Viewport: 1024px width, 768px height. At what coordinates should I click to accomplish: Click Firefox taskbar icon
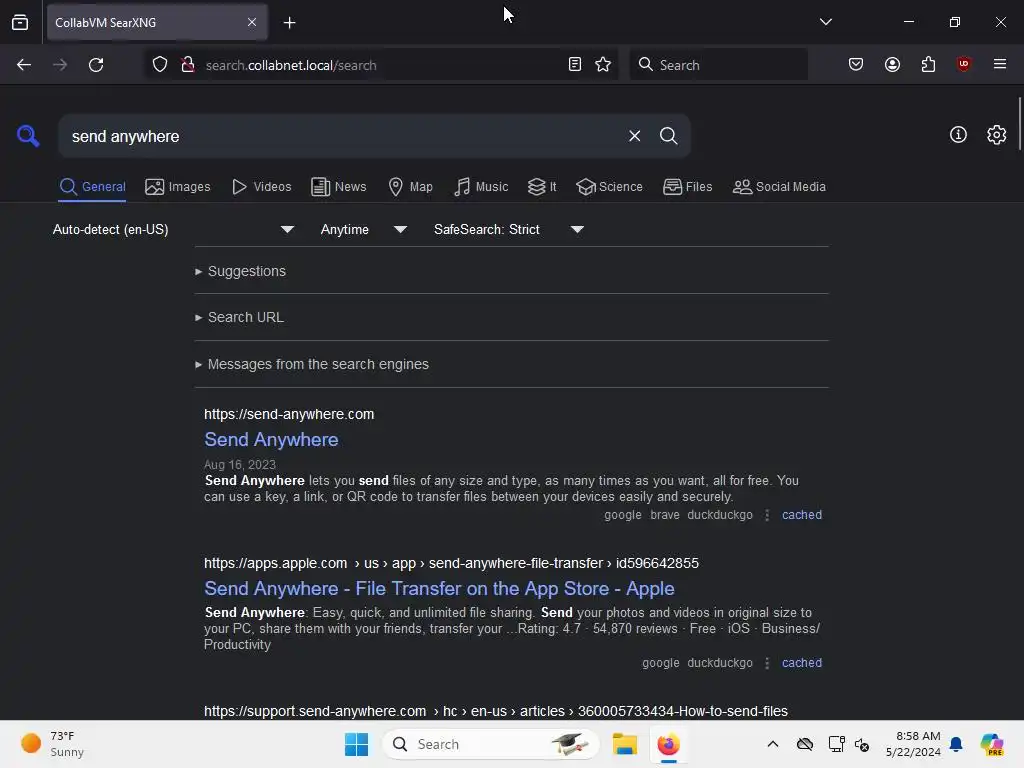[668, 744]
